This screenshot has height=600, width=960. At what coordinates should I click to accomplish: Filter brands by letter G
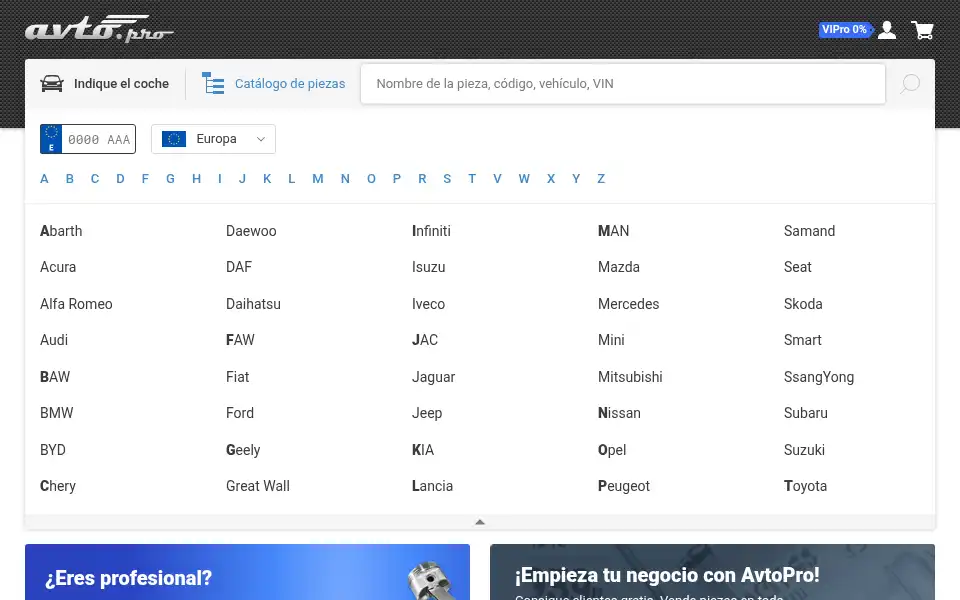[x=170, y=179]
